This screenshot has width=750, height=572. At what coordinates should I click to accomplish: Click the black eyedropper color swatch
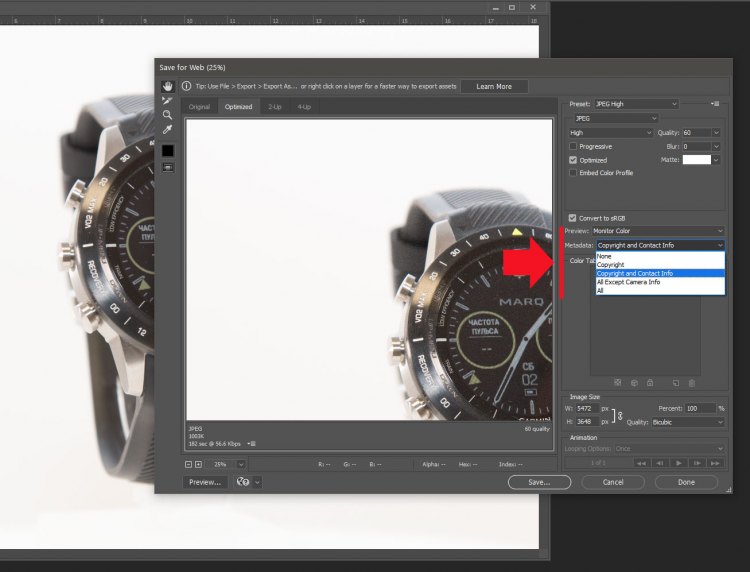[167, 151]
